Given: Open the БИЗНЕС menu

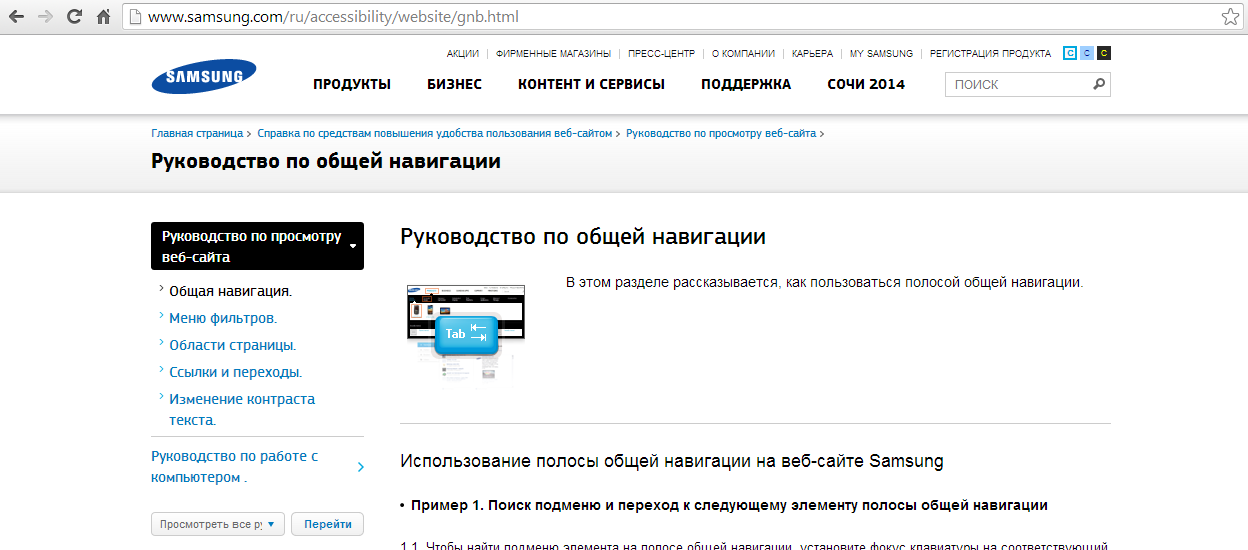Looking at the screenshot, I should click(454, 84).
